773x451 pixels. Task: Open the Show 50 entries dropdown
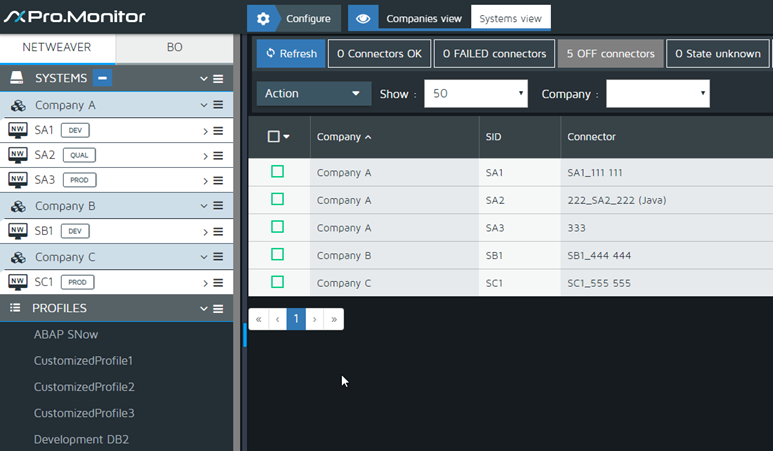(476, 94)
